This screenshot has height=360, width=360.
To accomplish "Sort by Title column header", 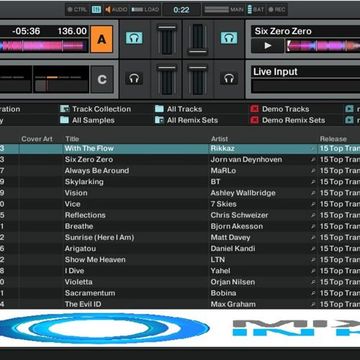I will point(72,139).
